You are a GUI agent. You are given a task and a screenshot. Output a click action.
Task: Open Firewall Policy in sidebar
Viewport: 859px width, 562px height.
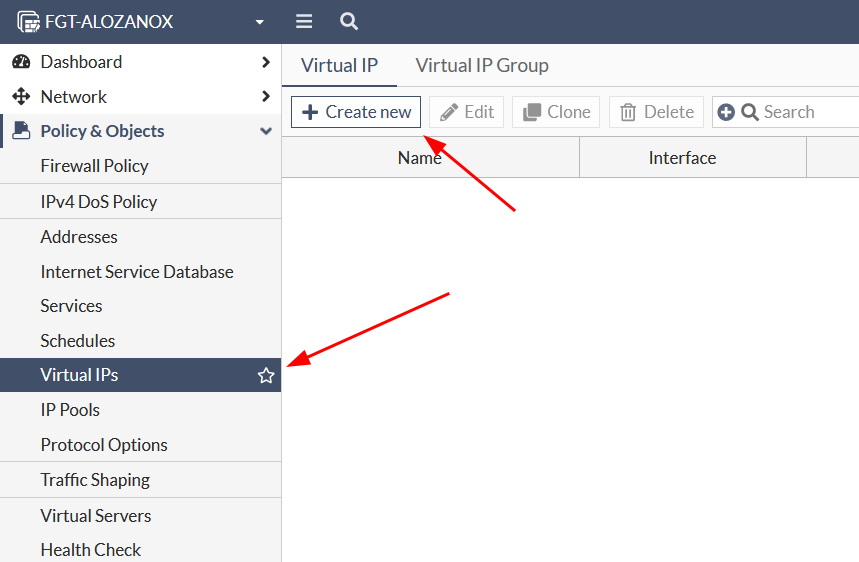click(94, 166)
